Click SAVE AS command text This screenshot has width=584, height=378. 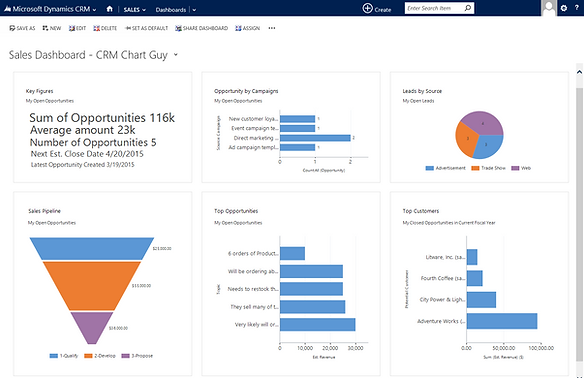26,28
